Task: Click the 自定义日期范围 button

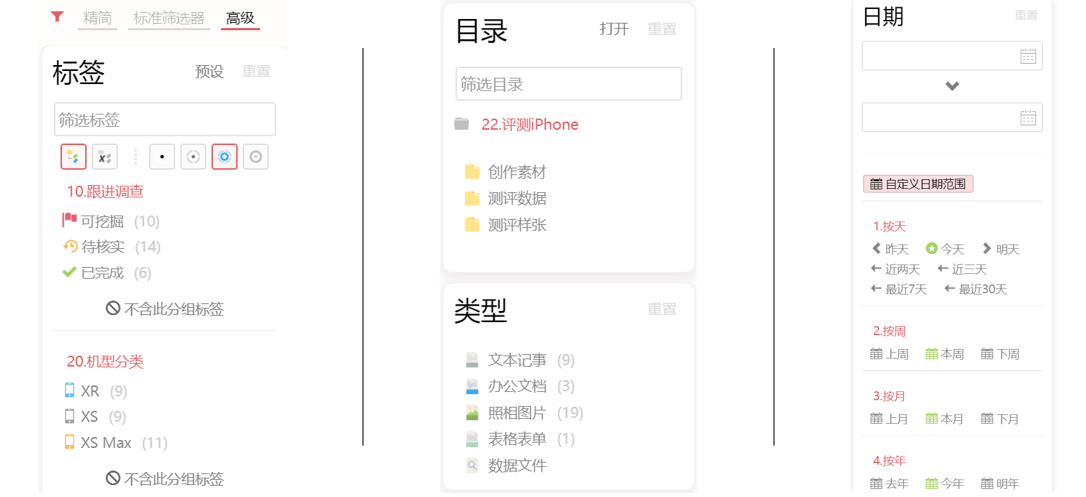Action: click(918, 184)
